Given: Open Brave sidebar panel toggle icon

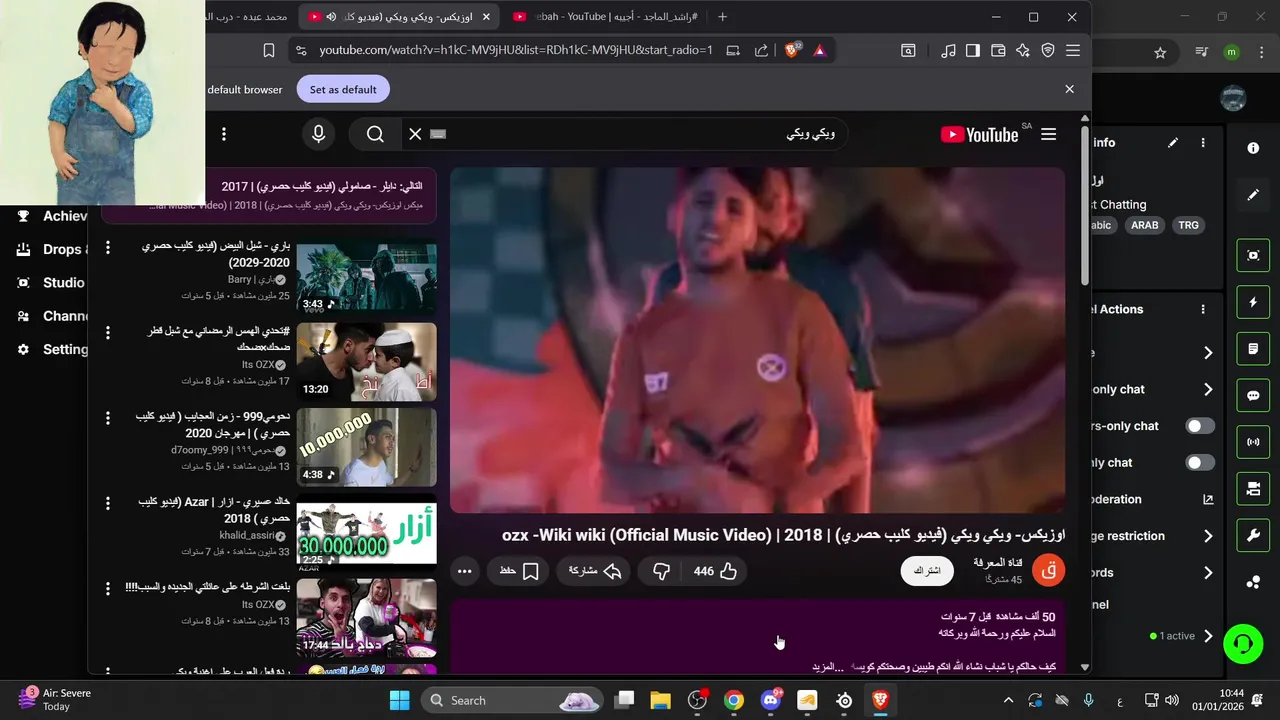Looking at the screenshot, I should 972,50.
